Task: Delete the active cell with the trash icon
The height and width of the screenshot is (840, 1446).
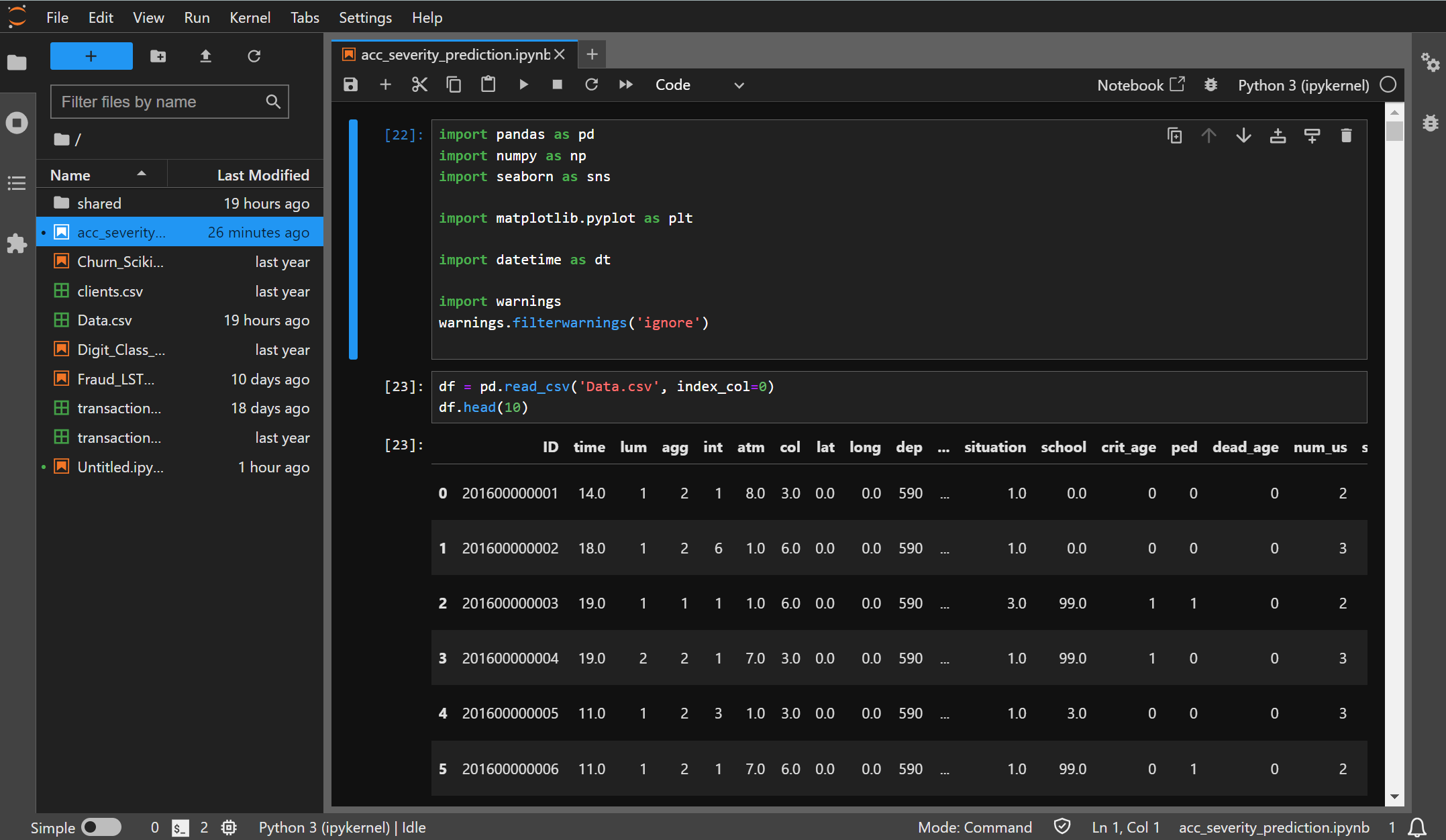Action: pos(1346,136)
